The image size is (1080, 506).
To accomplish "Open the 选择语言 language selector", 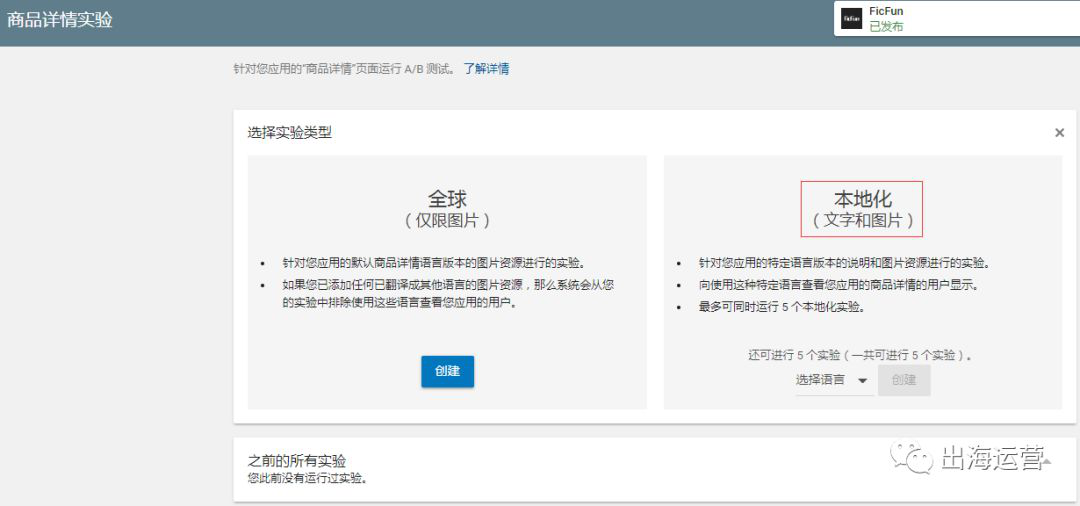I will click(x=821, y=380).
